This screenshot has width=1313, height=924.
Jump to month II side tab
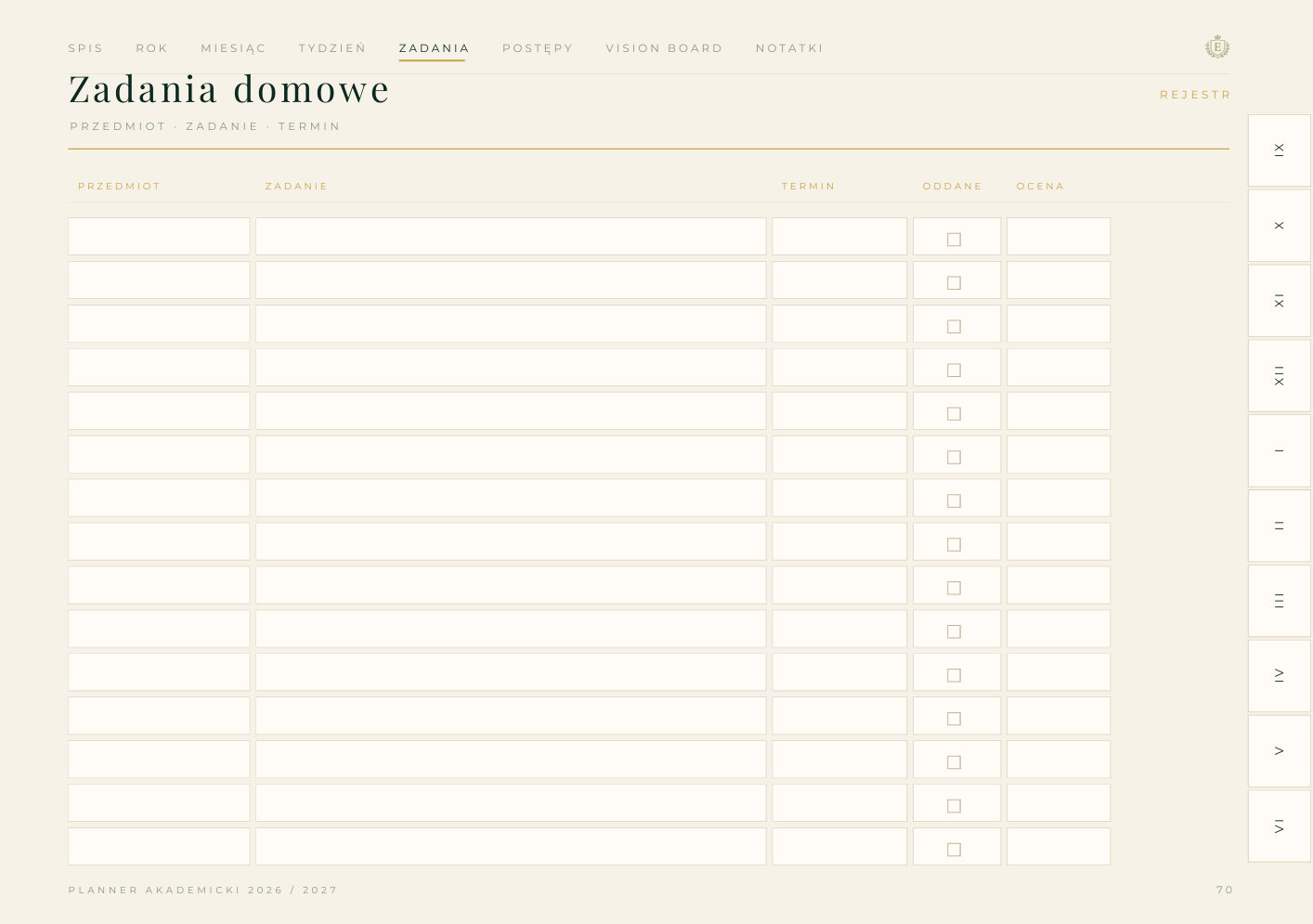point(1280,526)
